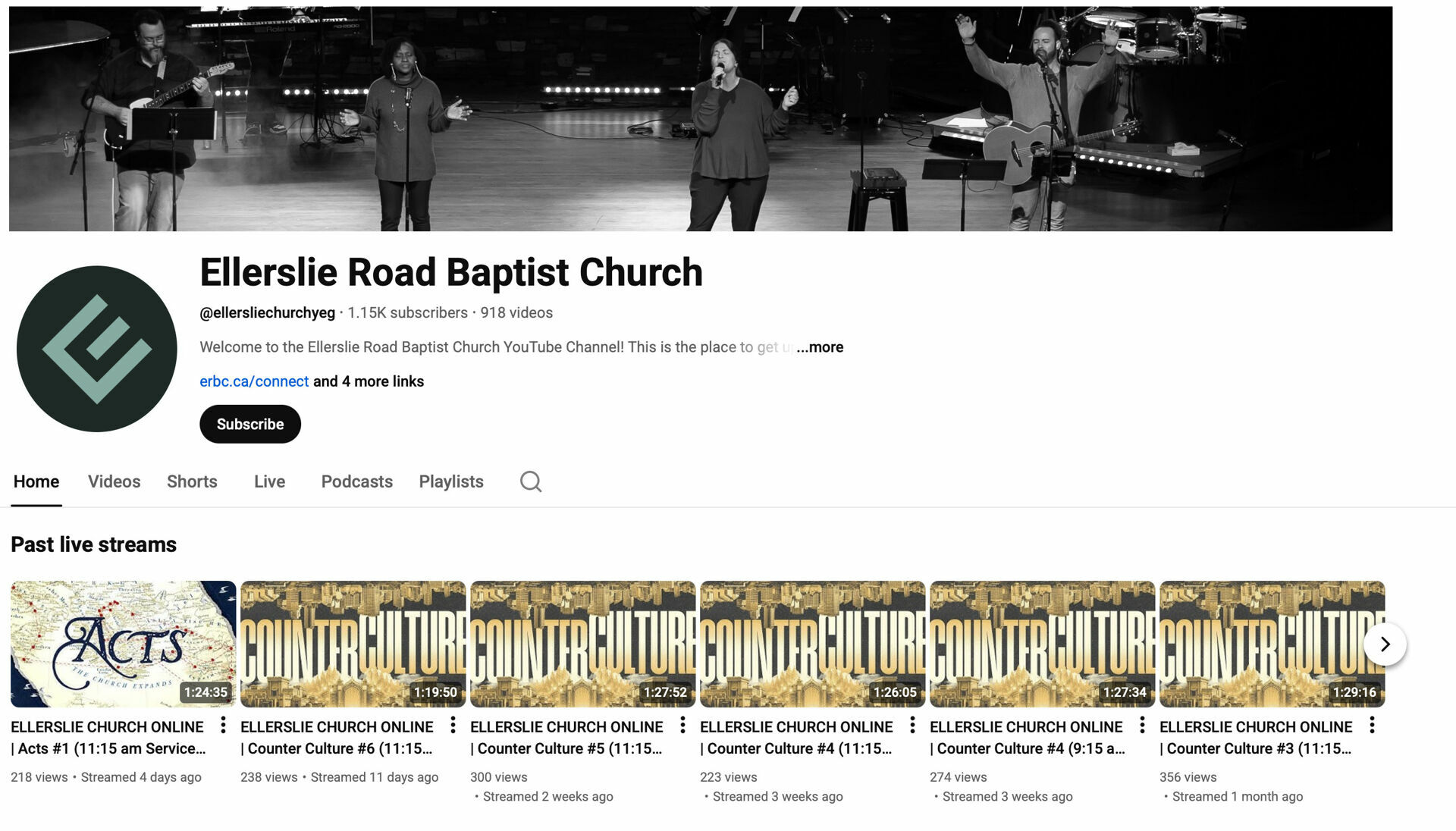Click the @ellersliechurchyeg handle text
This screenshot has width=1456, height=831.
pos(267,313)
